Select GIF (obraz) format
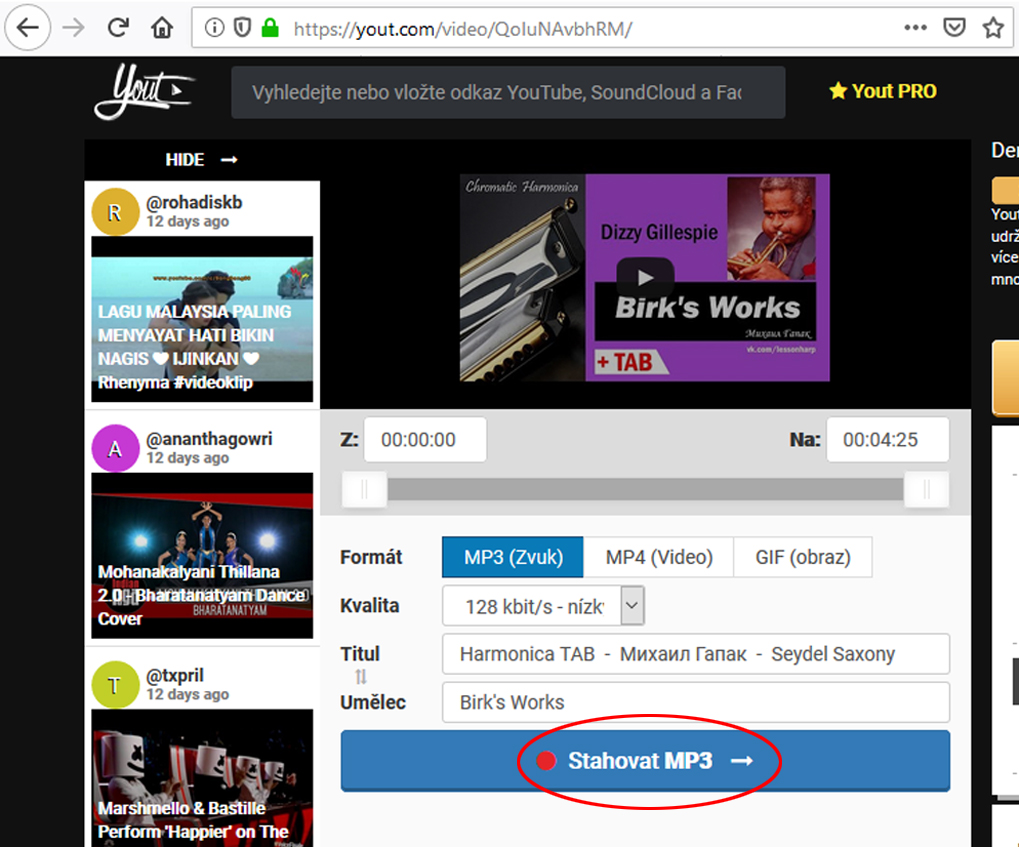The width and height of the screenshot is (1019, 847). pos(803,557)
